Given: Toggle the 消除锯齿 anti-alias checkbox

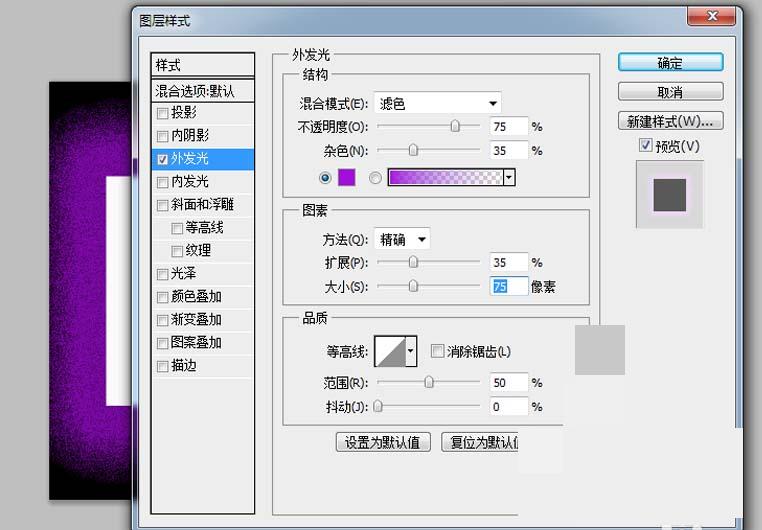Looking at the screenshot, I should tap(437, 351).
